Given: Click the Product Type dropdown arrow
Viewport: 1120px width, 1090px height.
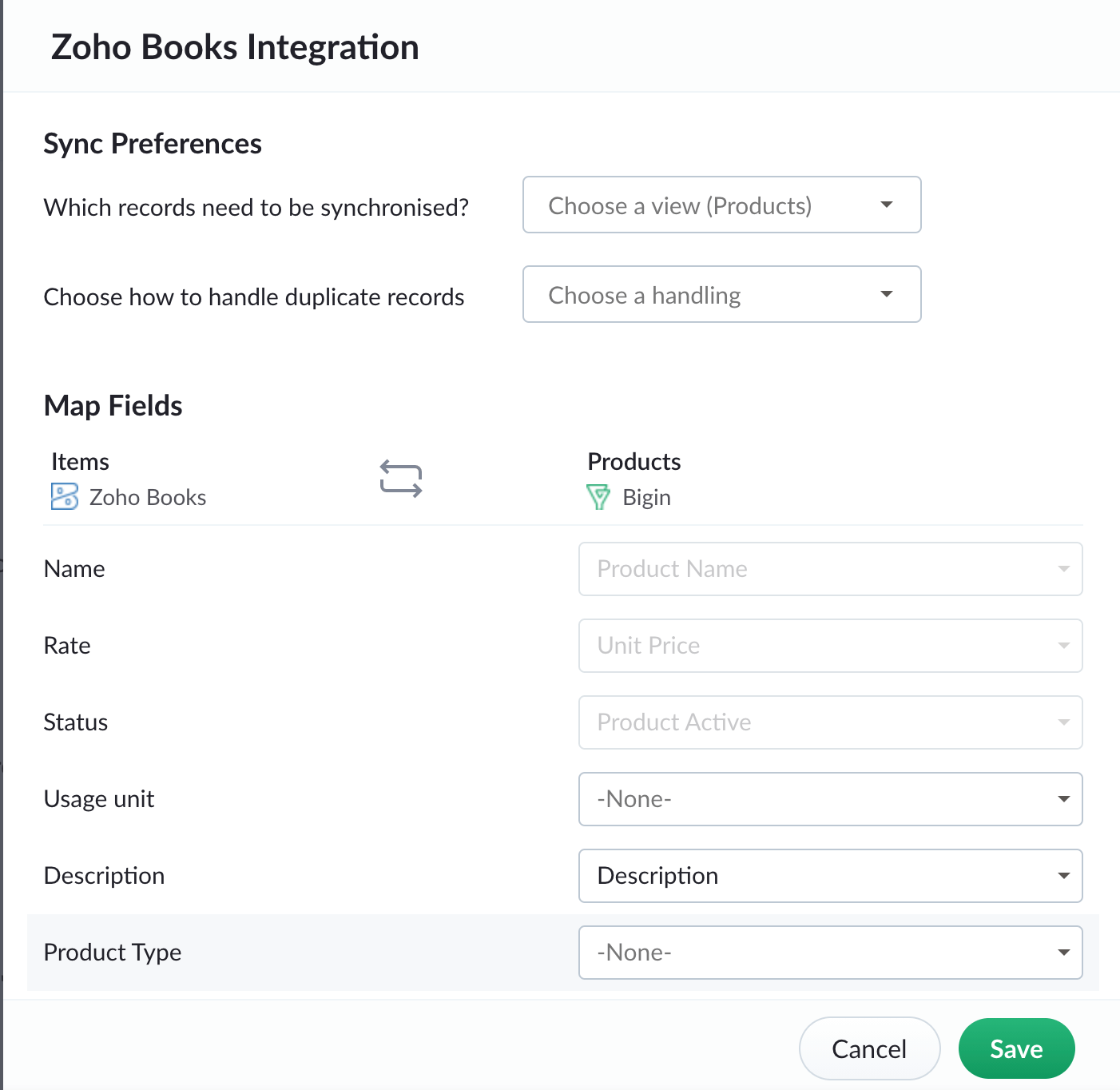Looking at the screenshot, I should [x=1063, y=953].
